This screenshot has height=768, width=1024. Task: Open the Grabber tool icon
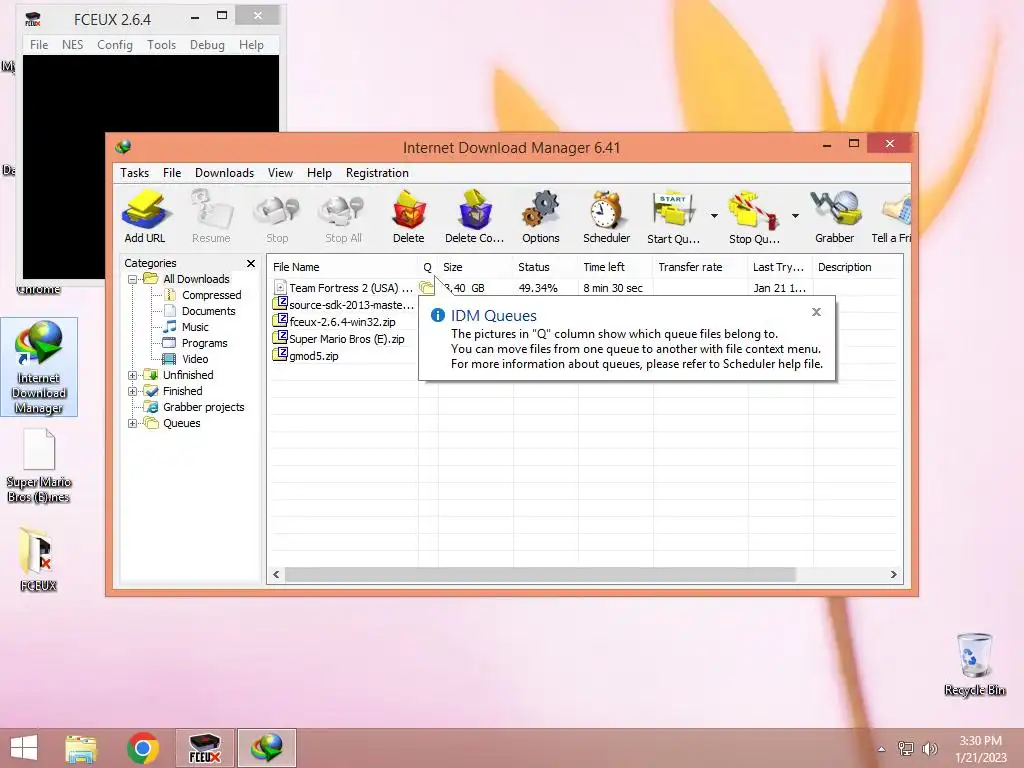[835, 217]
